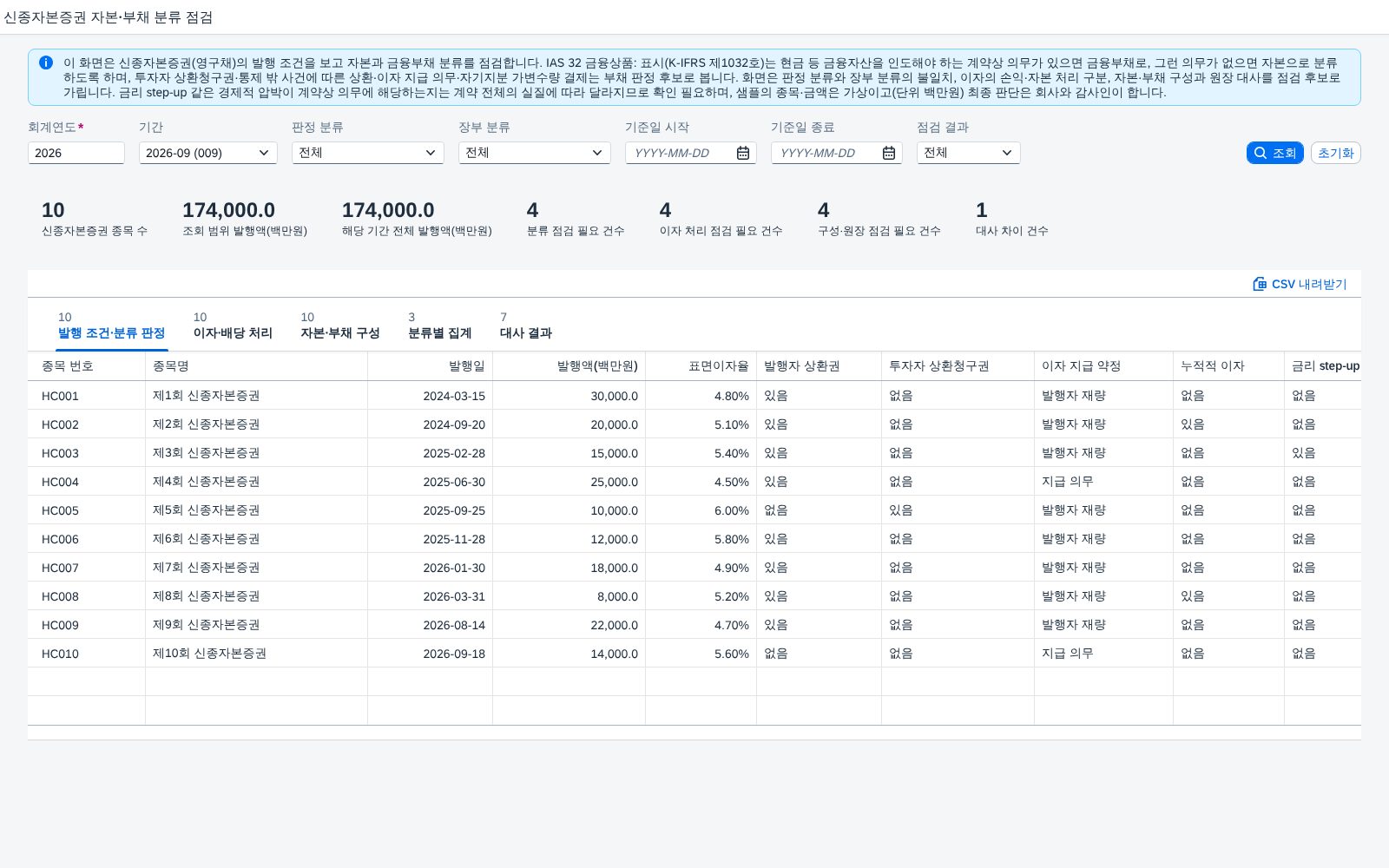This screenshot has width=1389, height=868.
Task: Open the 자본·부채 구성 tab
Action: tap(340, 325)
